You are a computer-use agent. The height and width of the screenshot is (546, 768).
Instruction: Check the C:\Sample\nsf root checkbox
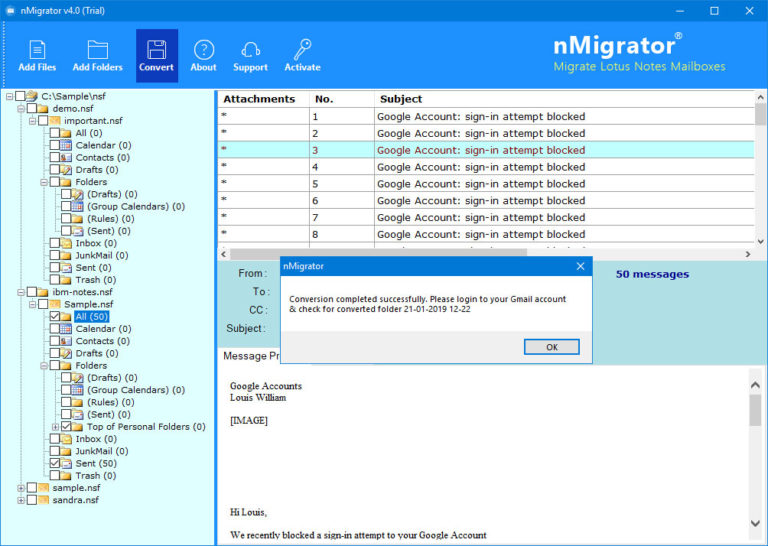[20, 96]
